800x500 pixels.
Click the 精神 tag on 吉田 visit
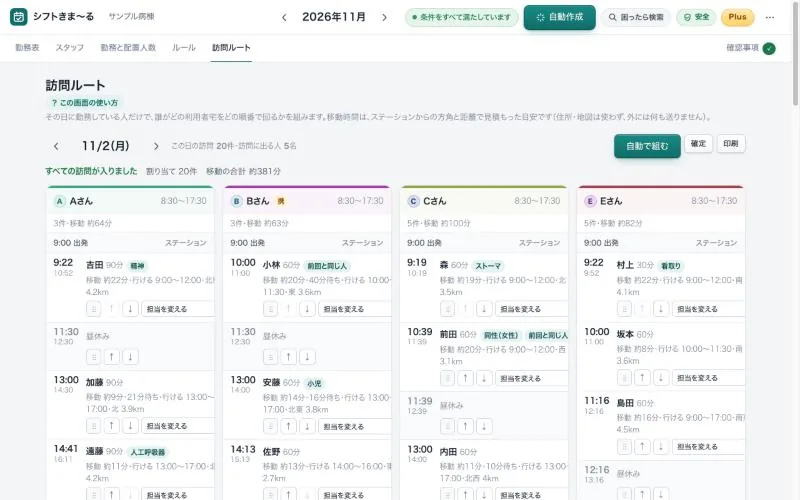point(137,266)
